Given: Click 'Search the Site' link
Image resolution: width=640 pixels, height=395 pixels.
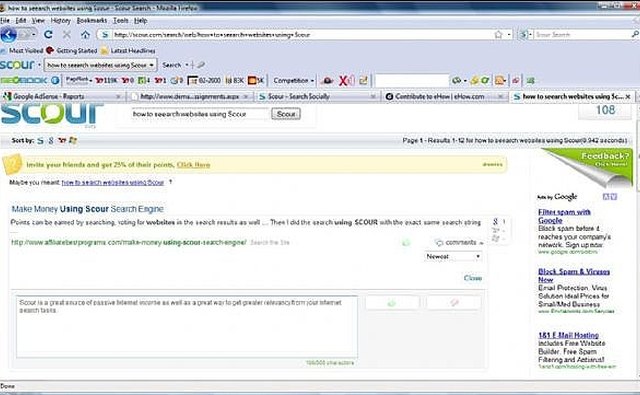Looking at the screenshot, I should click(x=270, y=243).
